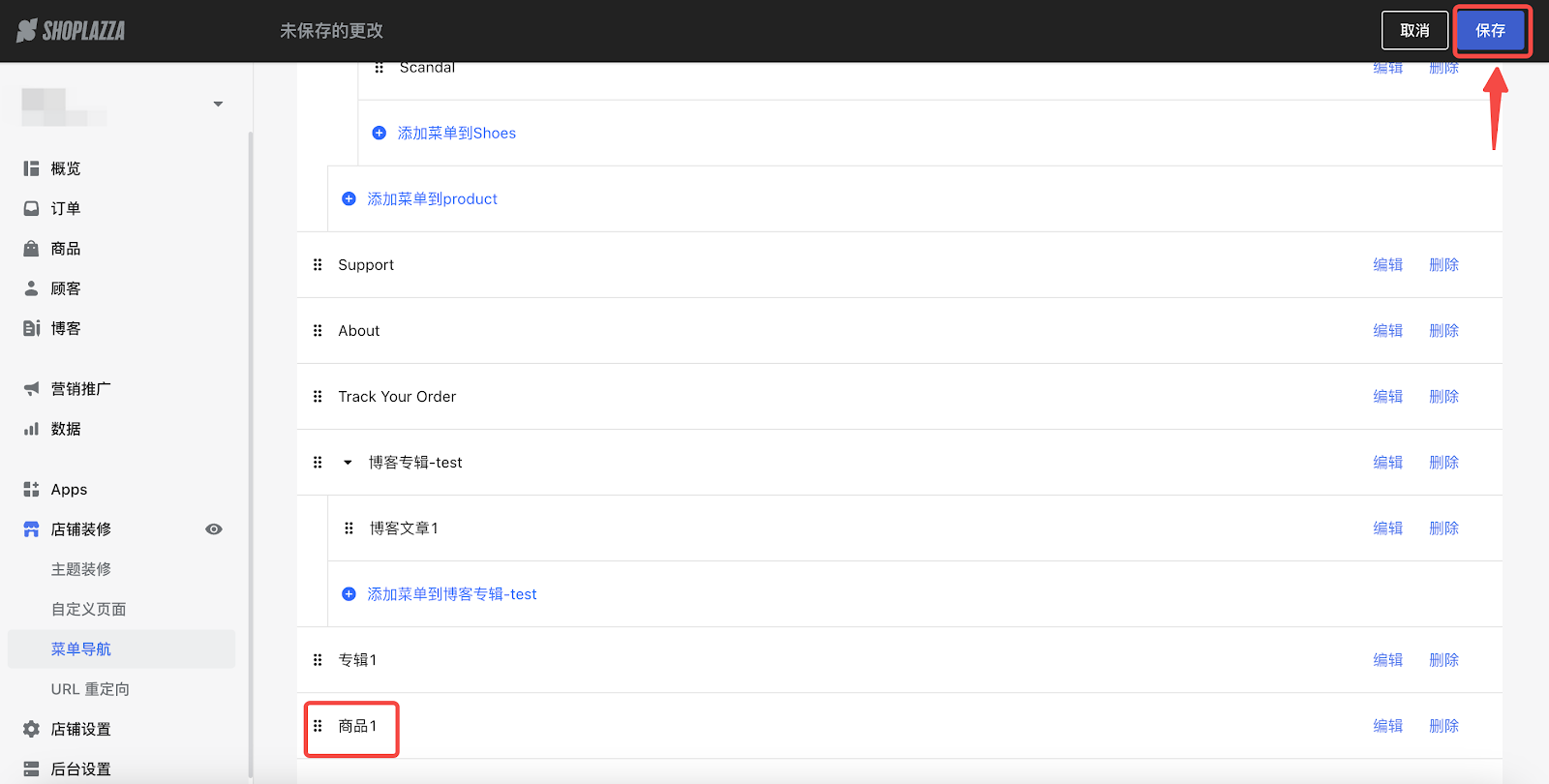Click the 订单 orders inbox icon
The height and width of the screenshot is (784, 1549).
pos(31,208)
